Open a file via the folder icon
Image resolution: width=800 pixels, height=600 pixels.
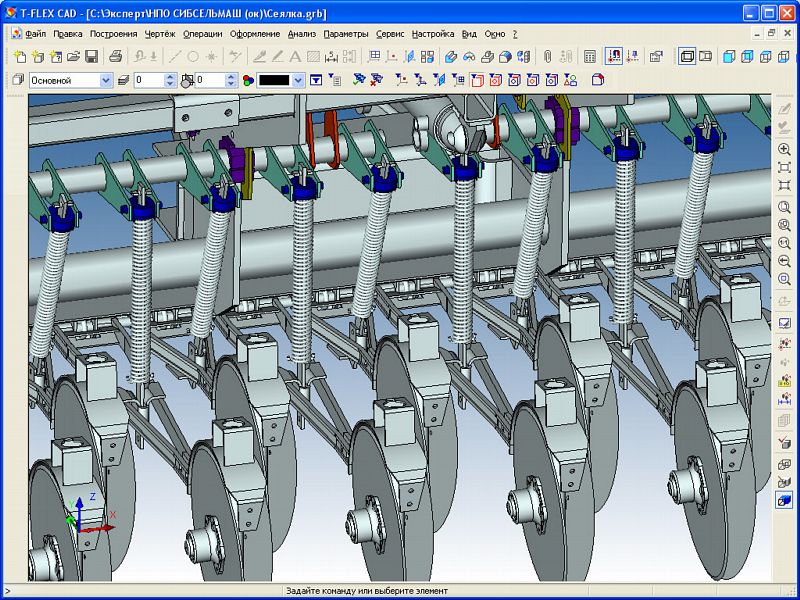[x=74, y=56]
